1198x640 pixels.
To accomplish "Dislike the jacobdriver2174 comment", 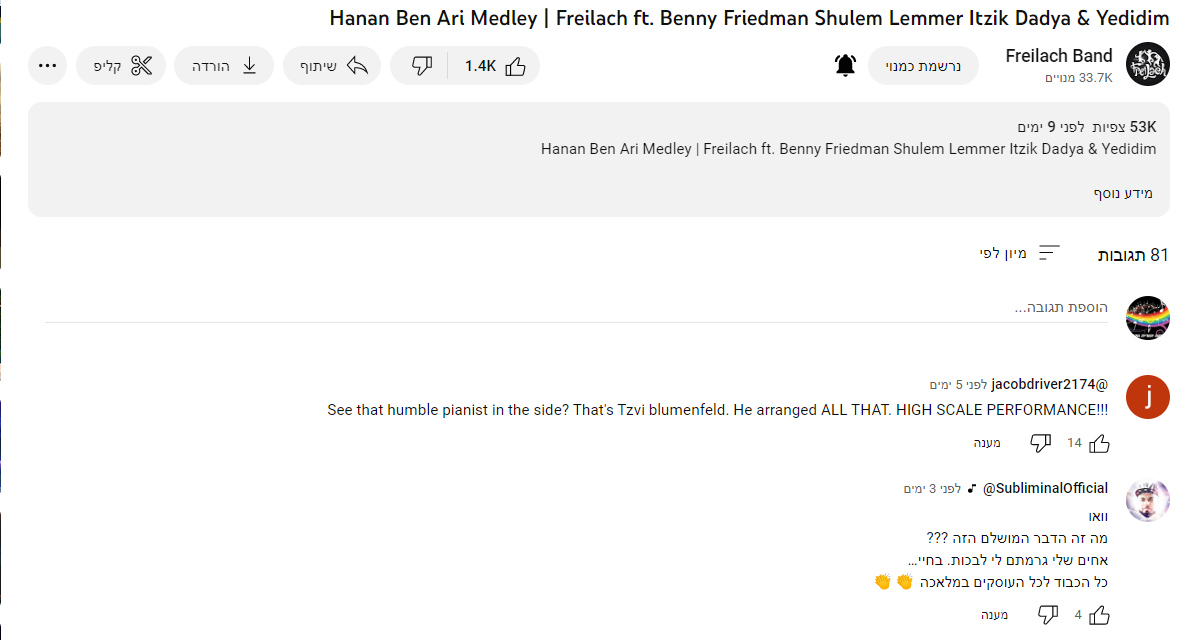I will click(1040, 443).
